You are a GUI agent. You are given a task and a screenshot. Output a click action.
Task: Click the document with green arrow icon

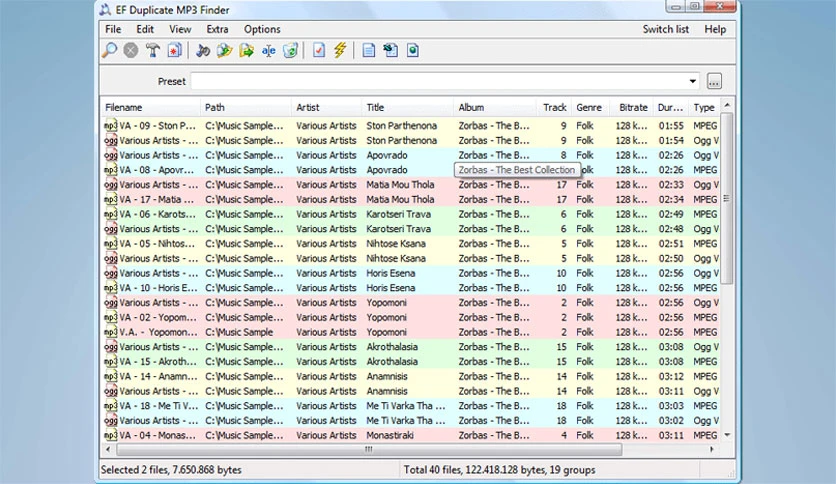pos(390,51)
